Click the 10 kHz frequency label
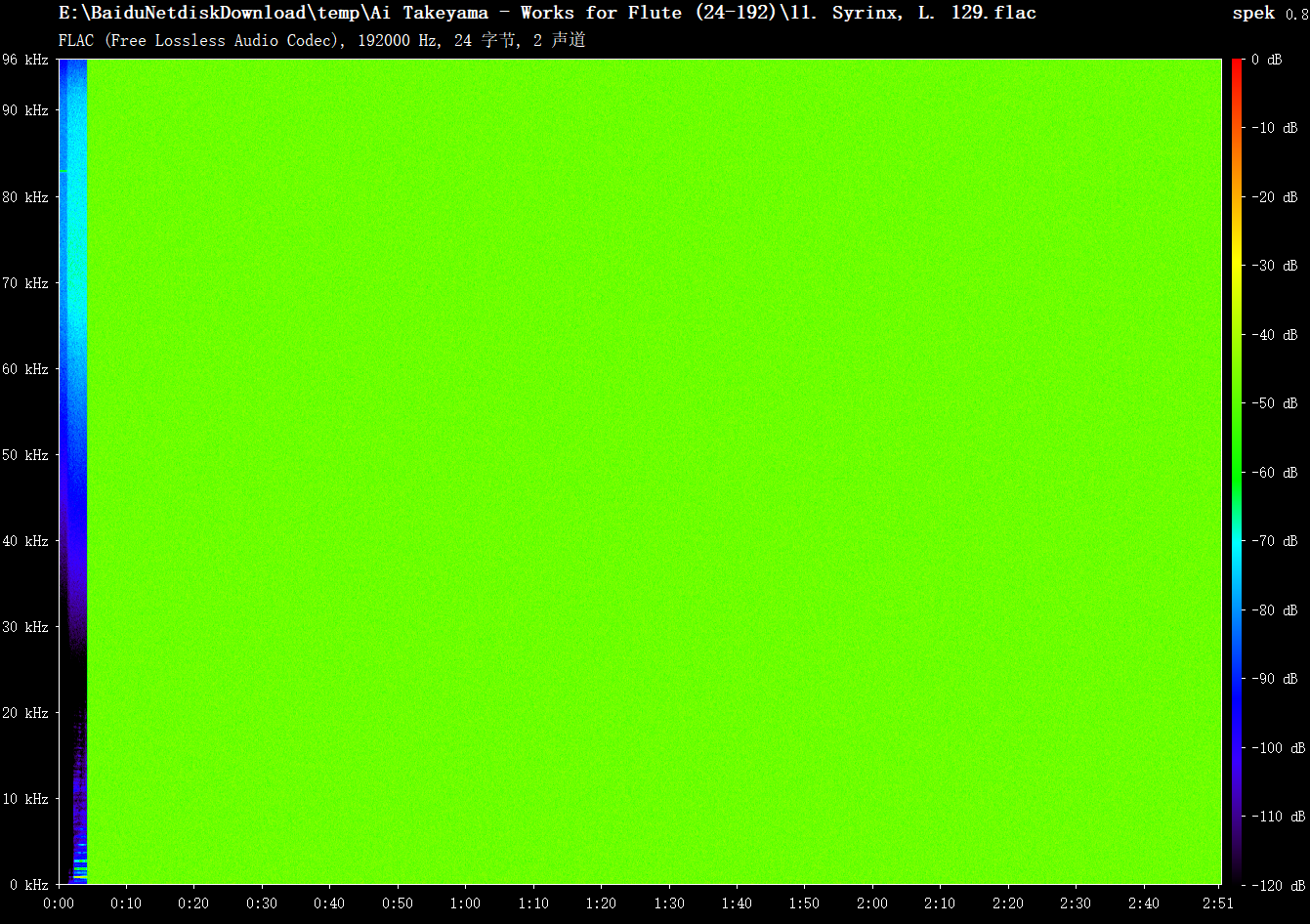The width and height of the screenshot is (1310, 924). pyautogui.click(x=25, y=799)
